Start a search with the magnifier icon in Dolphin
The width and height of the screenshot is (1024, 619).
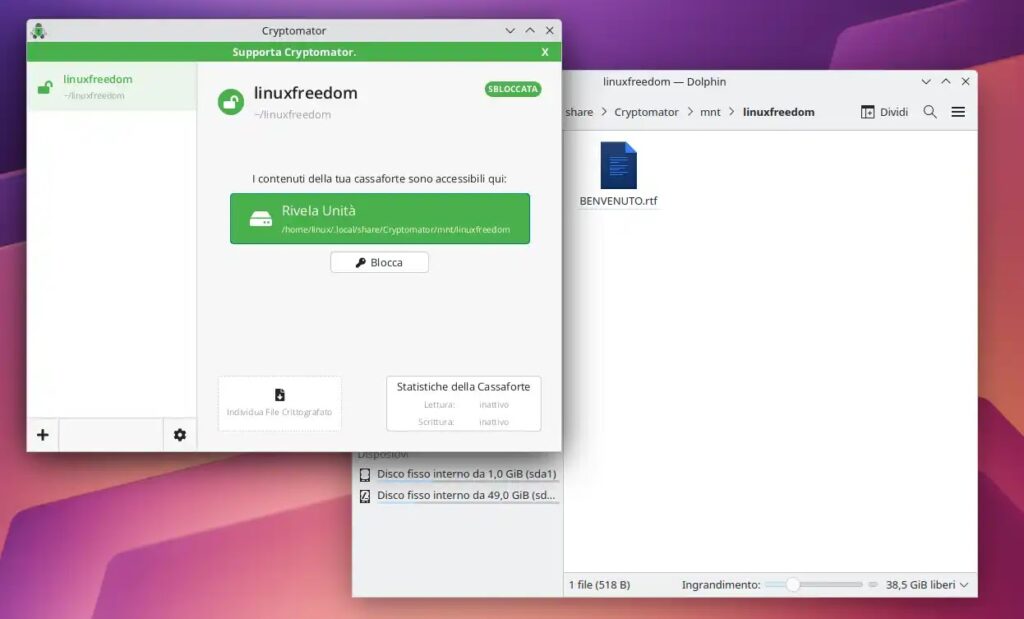click(x=929, y=112)
